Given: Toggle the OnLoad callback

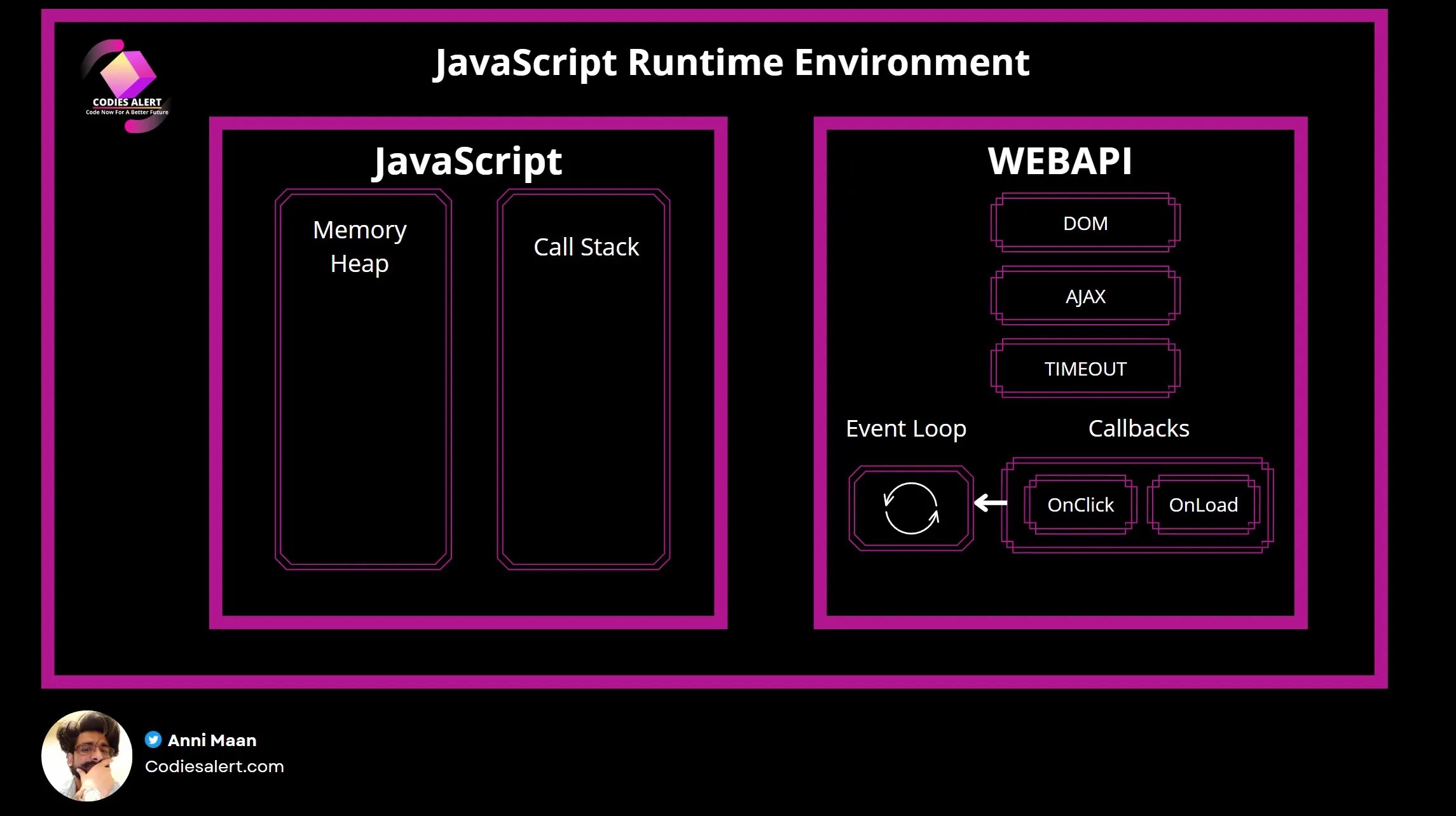Looking at the screenshot, I should tap(1203, 505).
